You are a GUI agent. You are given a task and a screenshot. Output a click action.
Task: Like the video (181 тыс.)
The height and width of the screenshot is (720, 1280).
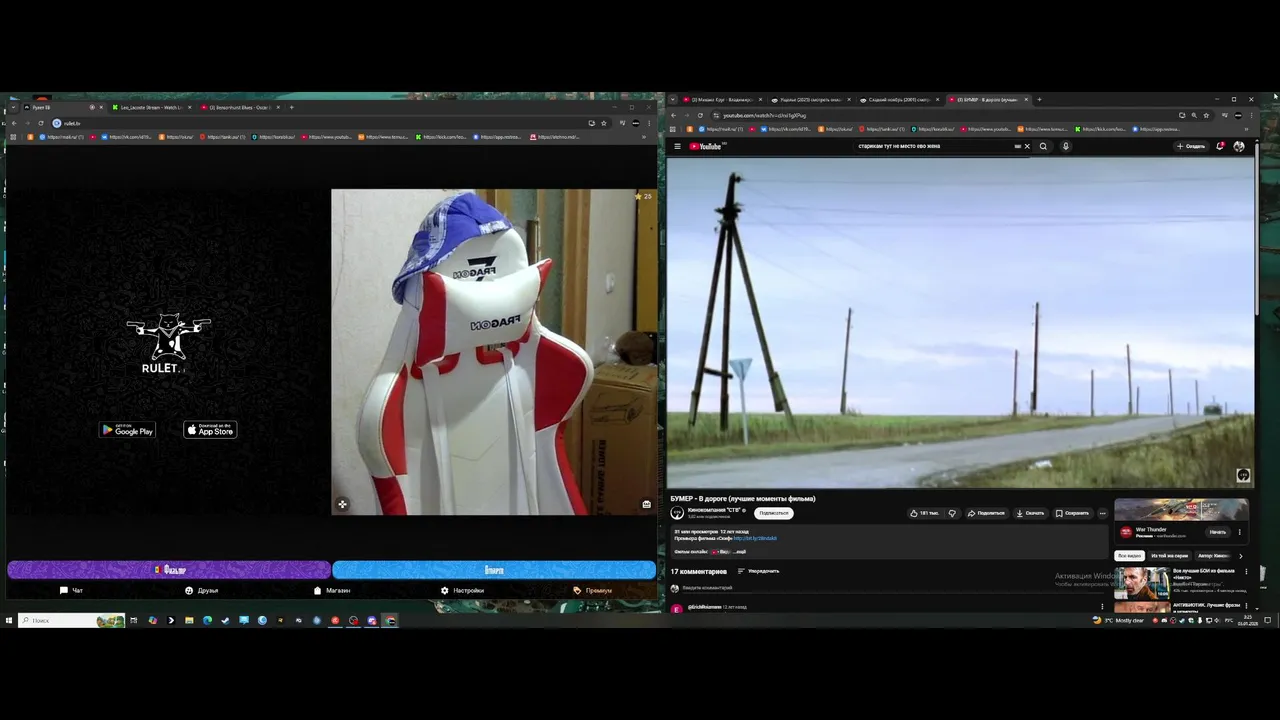[925, 513]
